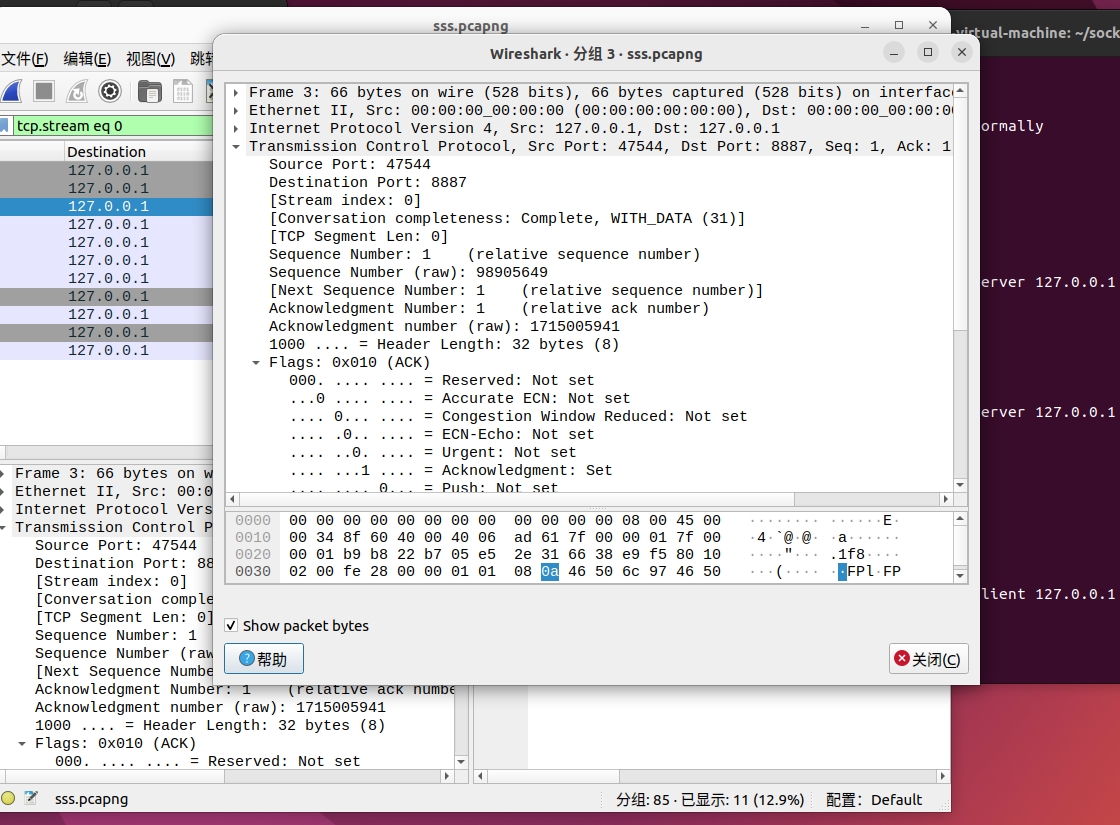This screenshot has height=825, width=1120.
Task: Click the Destination column header
Action: click(x=106, y=151)
